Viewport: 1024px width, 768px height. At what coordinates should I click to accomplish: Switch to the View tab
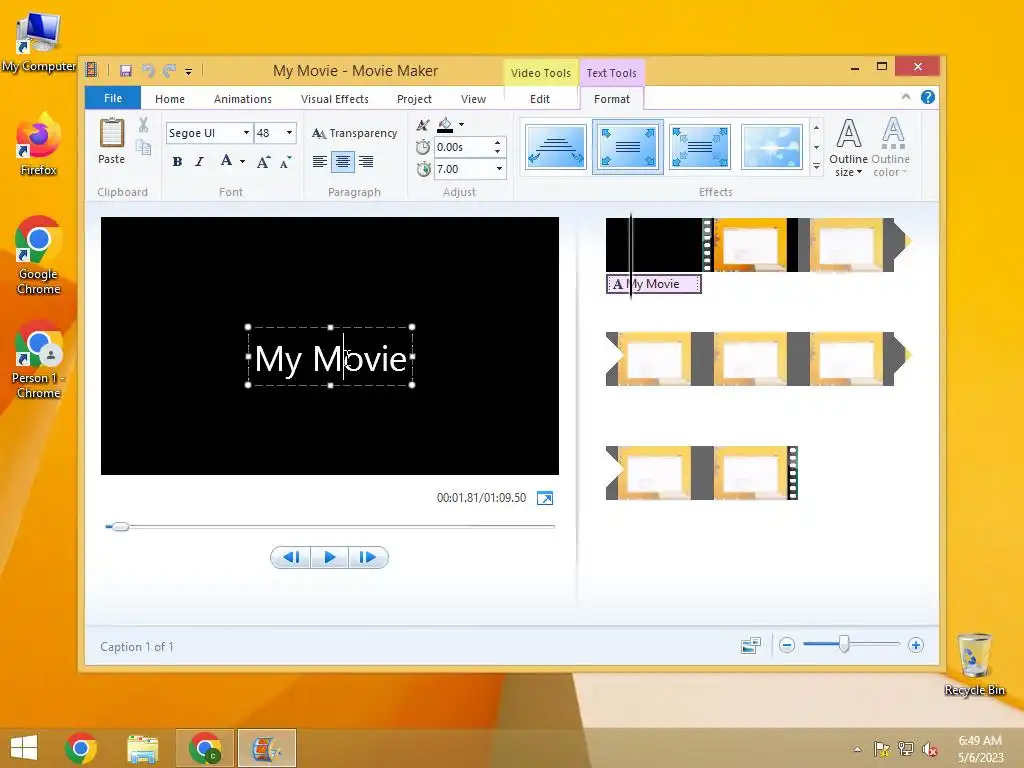pos(473,99)
